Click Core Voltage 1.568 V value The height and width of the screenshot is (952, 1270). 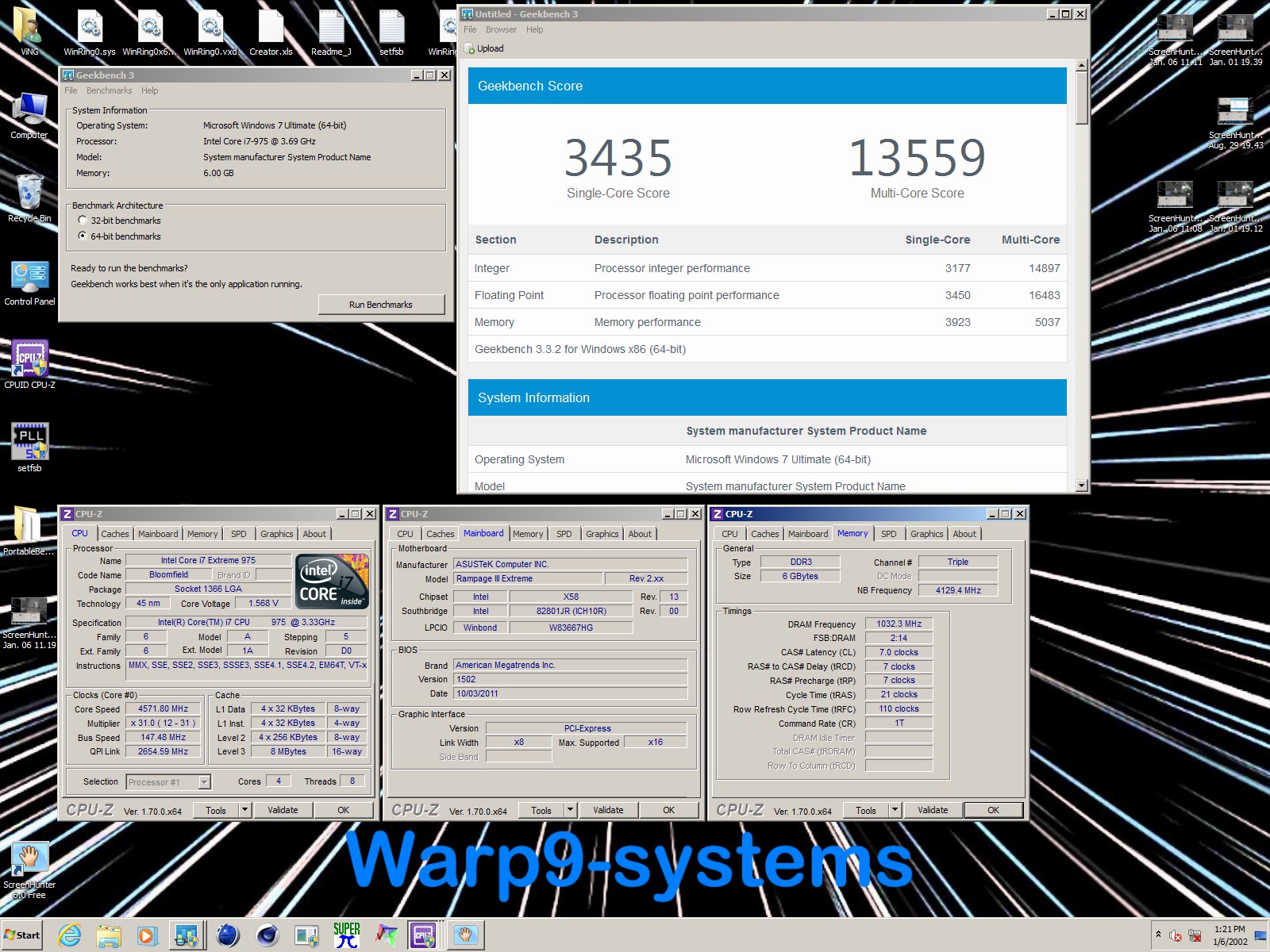tap(264, 603)
